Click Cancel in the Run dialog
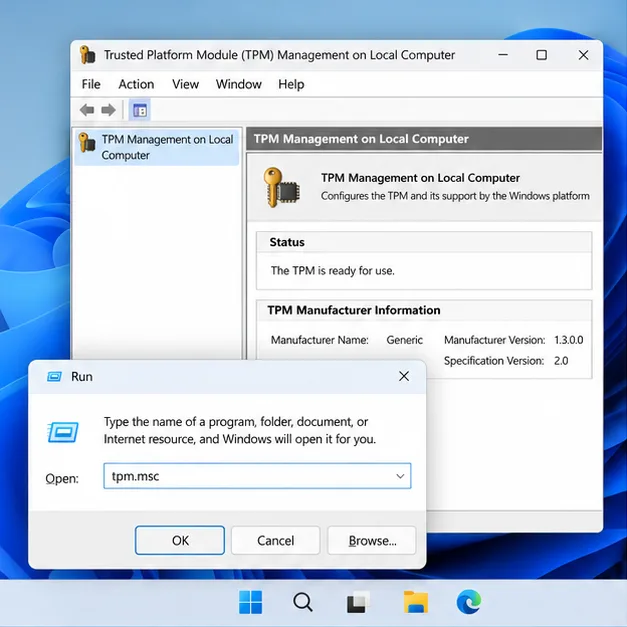This screenshot has width=627, height=627. coord(276,540)
